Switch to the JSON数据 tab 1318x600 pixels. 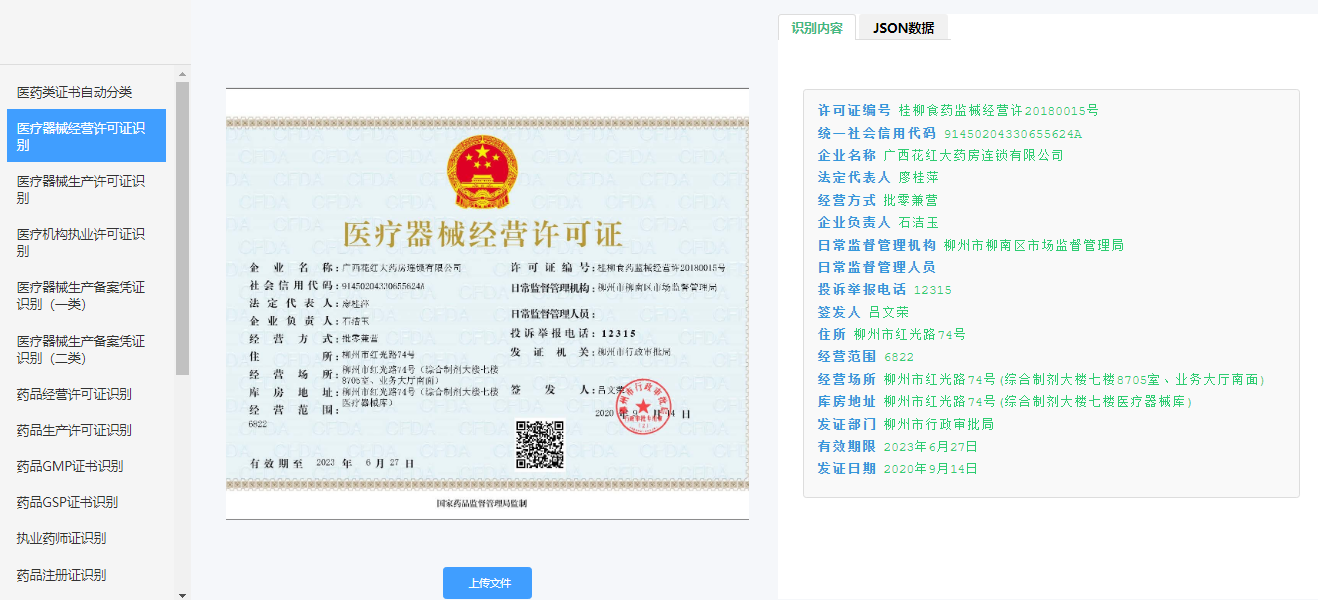[902, 27]
